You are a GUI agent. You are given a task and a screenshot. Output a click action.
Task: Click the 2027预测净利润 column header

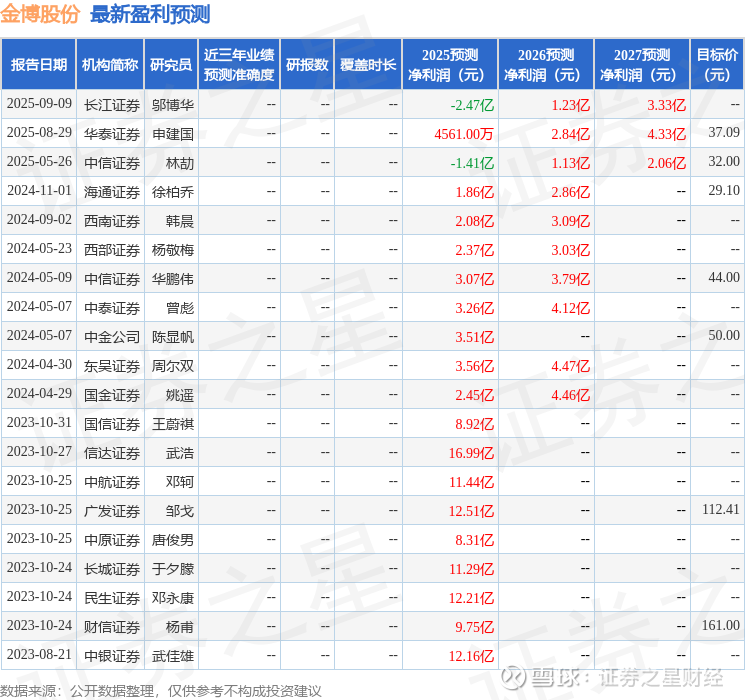coord(641,64)
